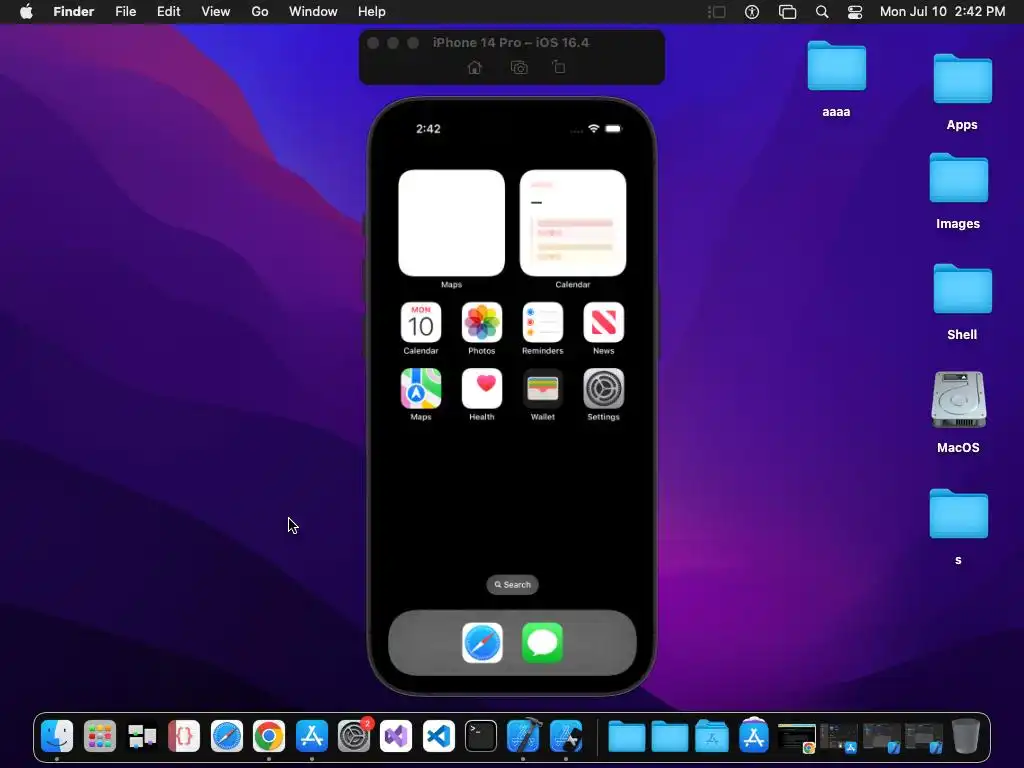The width and height of the screenshot is (1024, 768).
Task: Open the Go menu
Action: click(x=260, y=12)
